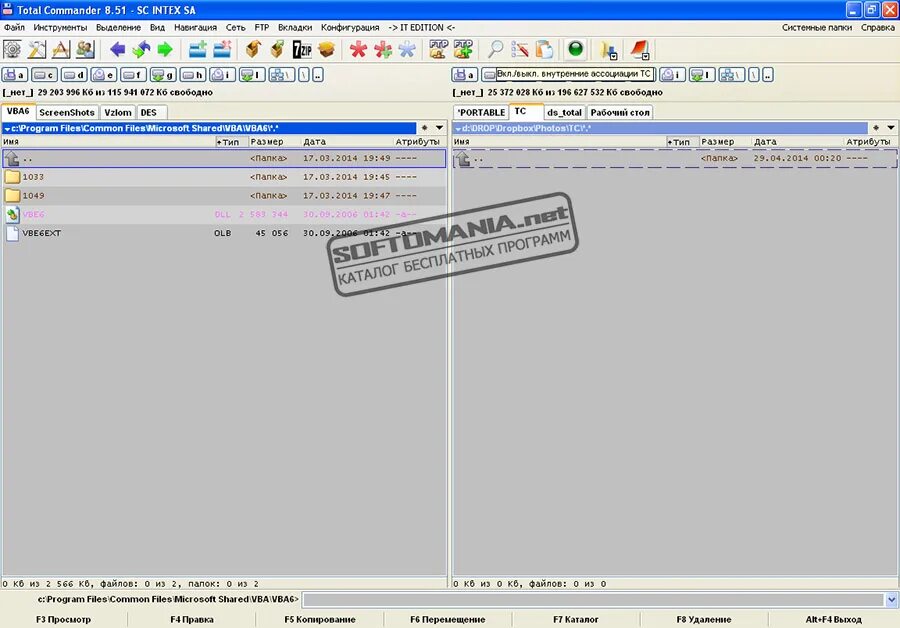
Task: Open the Выделение menu
Action: click(118, 27)
